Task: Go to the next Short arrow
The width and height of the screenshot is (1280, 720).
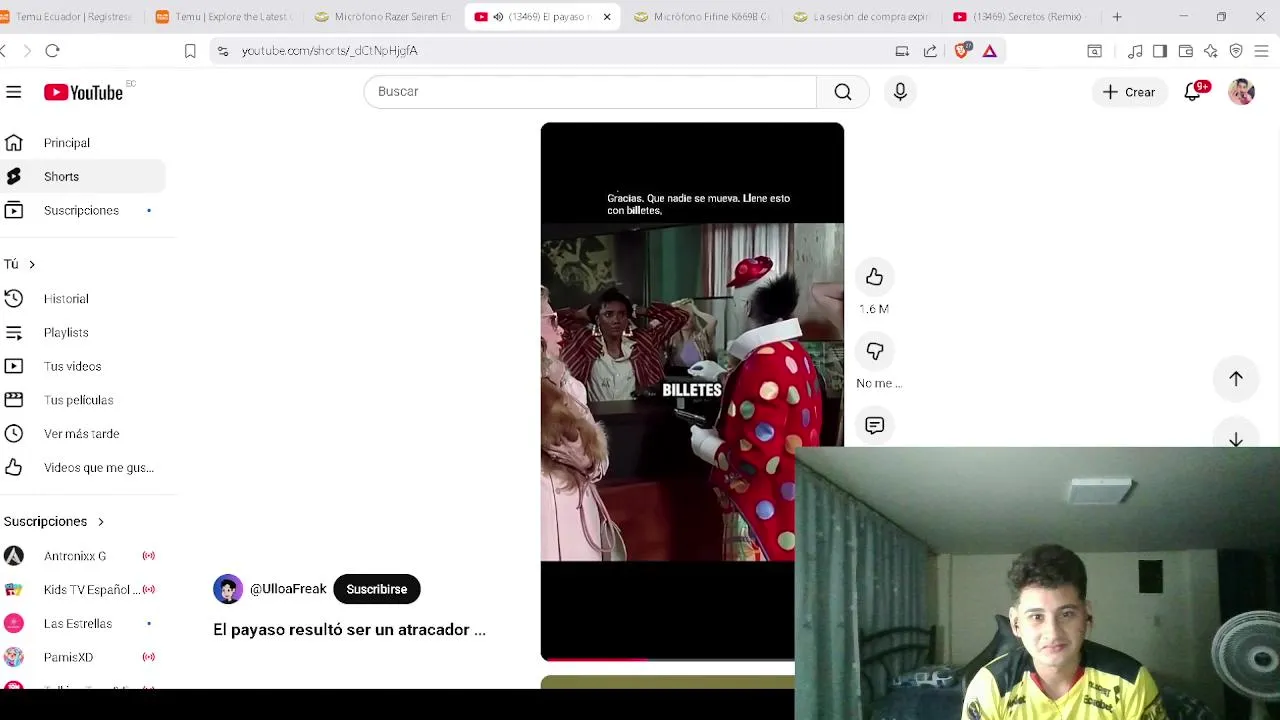Action: (x=1236, y=440)
